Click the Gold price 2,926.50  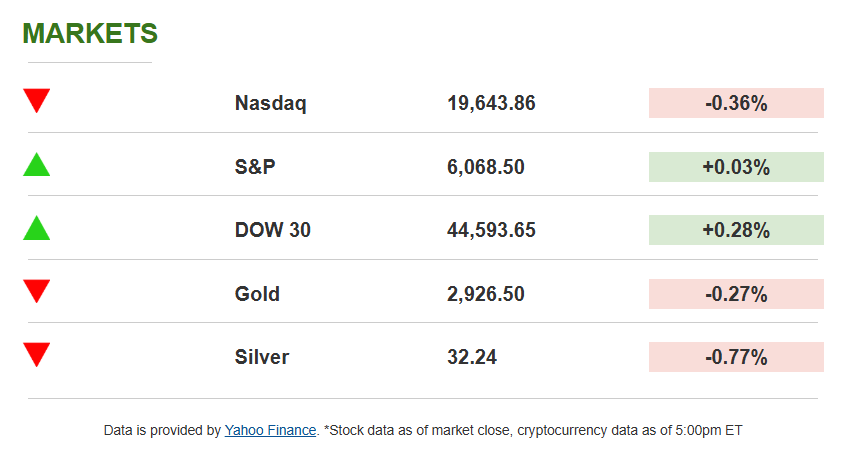[x=486, y=294]
